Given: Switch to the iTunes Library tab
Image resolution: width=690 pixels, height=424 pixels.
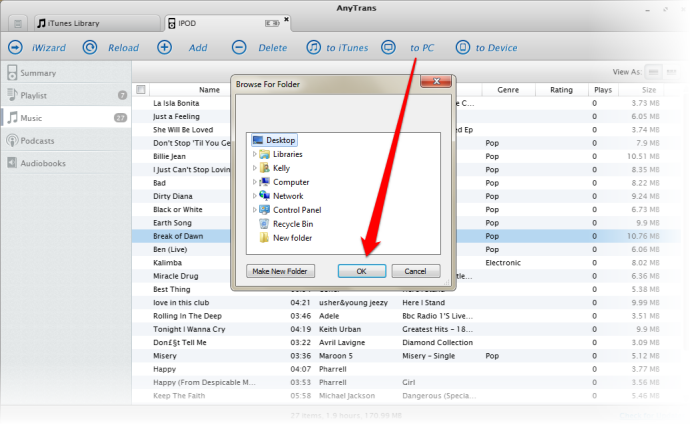Looking at the screenshot, I should coord(97,23).
